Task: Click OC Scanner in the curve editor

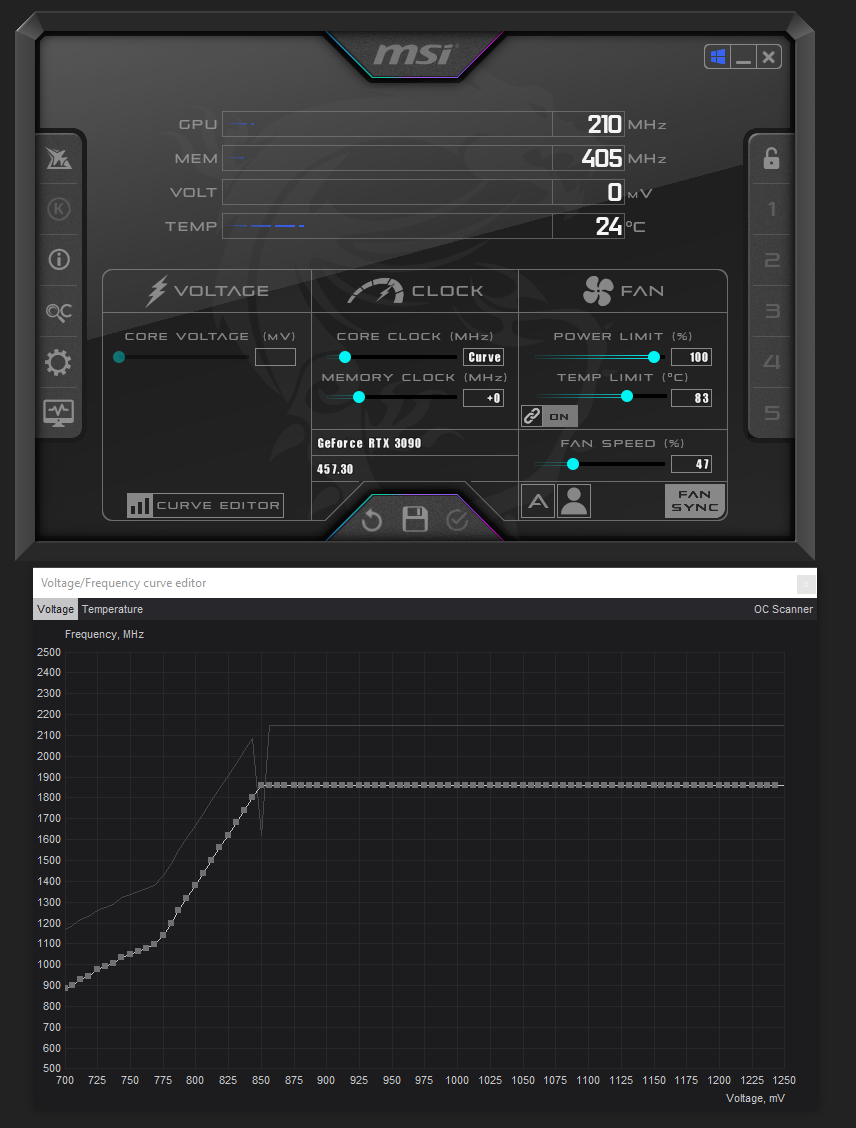Action: (x=783, y=609)
